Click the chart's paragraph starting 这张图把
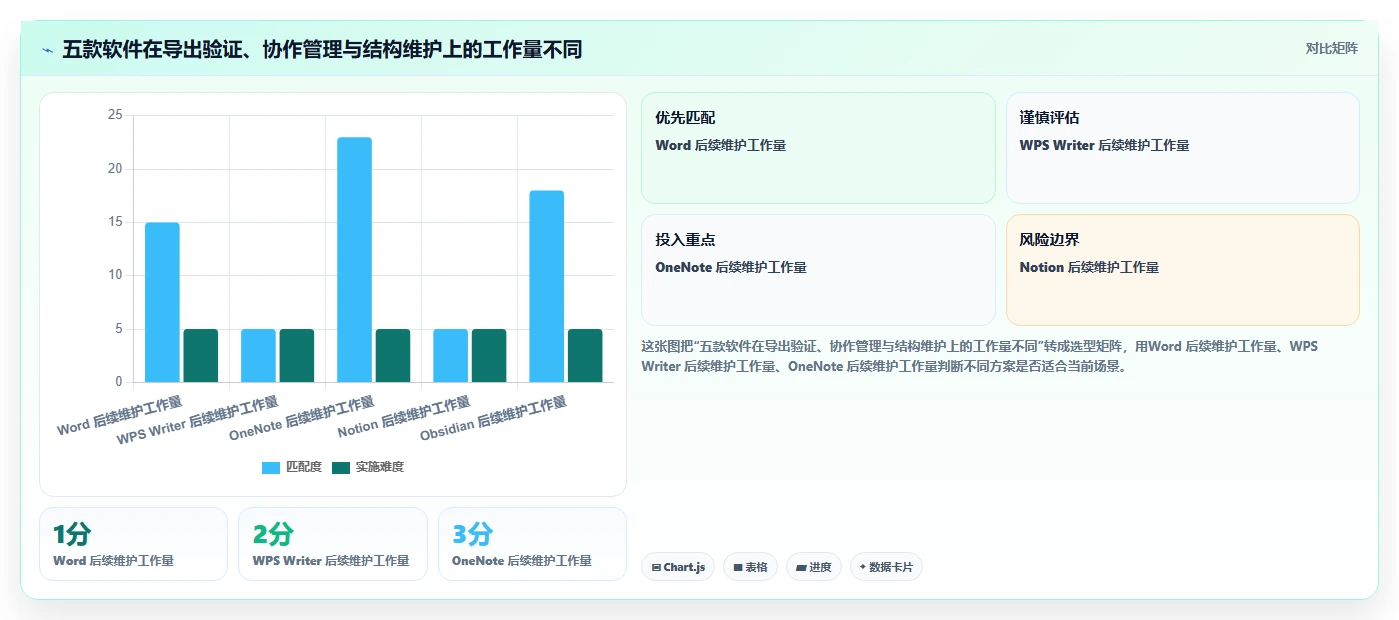1399x620 pixels. [x=980, y=356]
